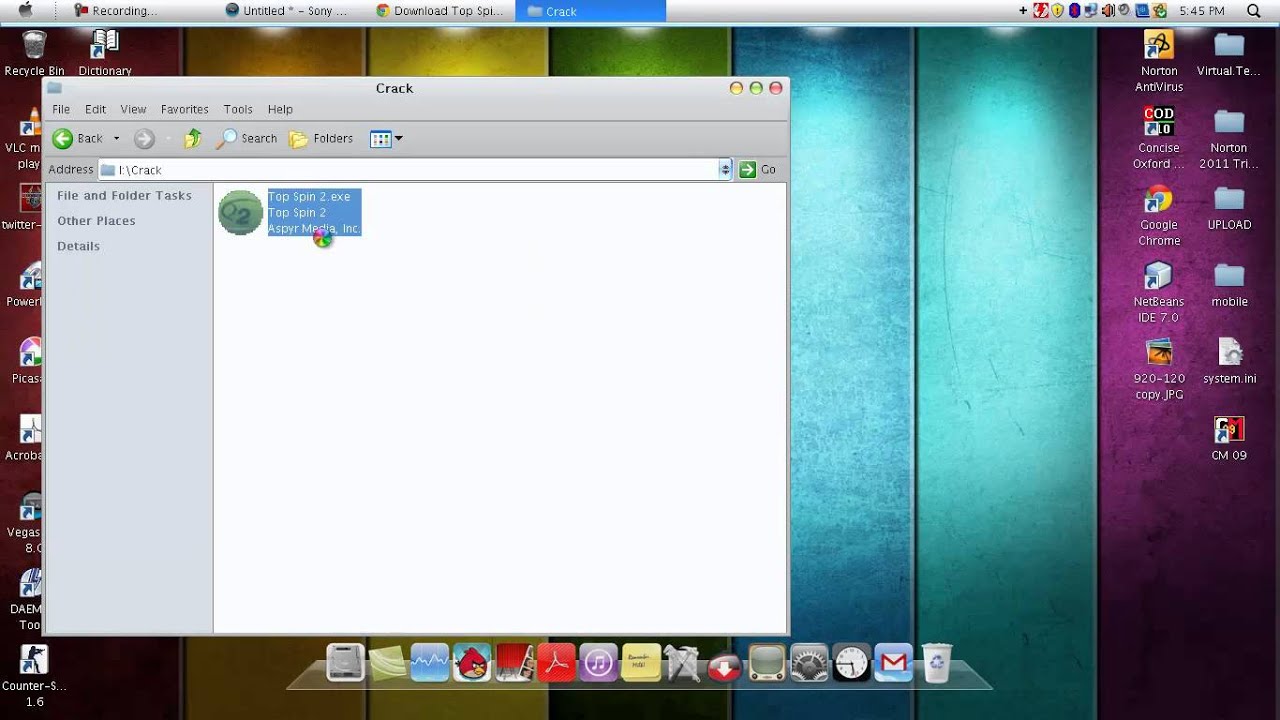Expand the address bar dropdown
The height and width of the screenshot is (720, 1280).
pos(725,169)
